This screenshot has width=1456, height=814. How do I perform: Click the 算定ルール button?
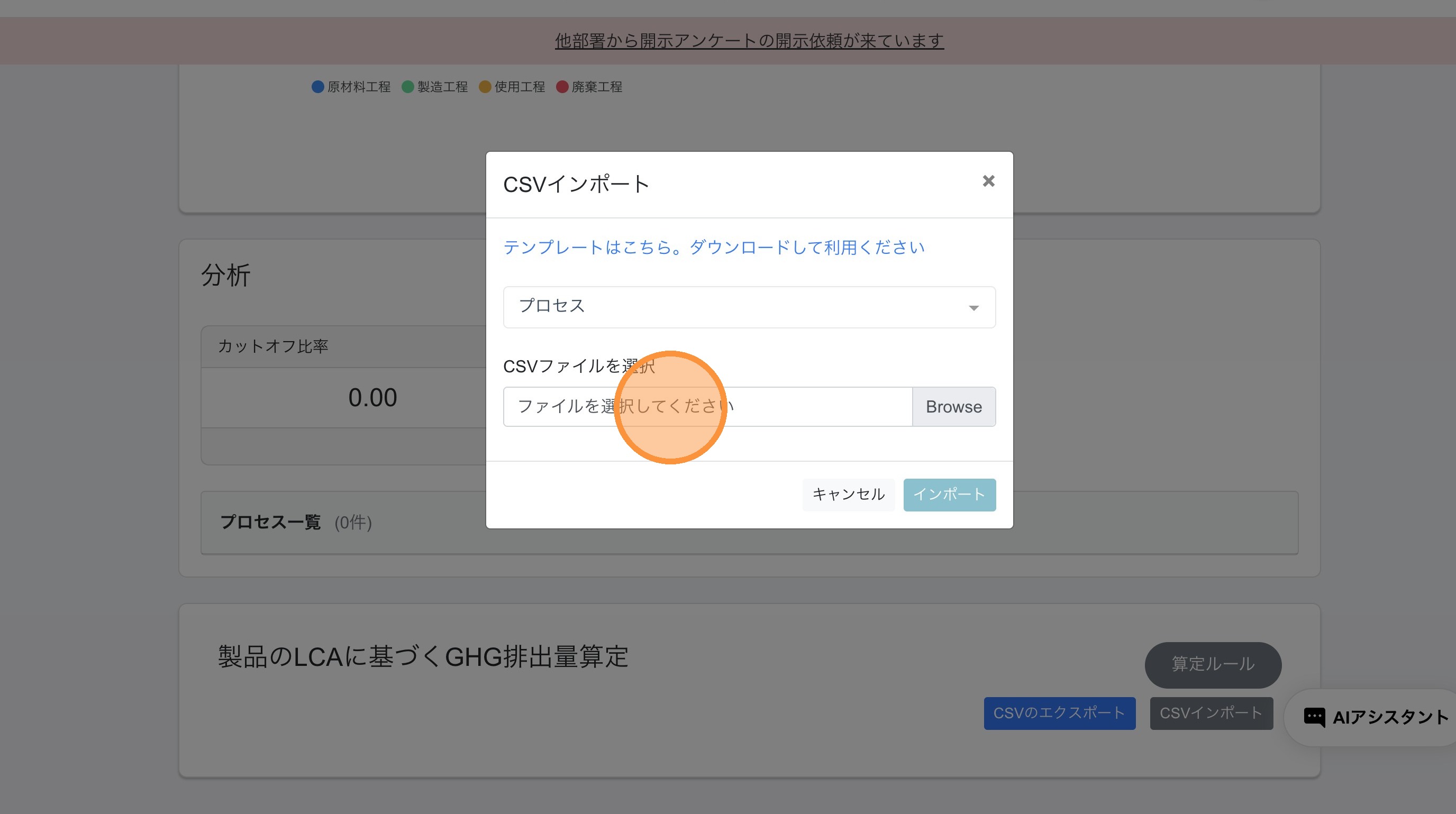1213,664
